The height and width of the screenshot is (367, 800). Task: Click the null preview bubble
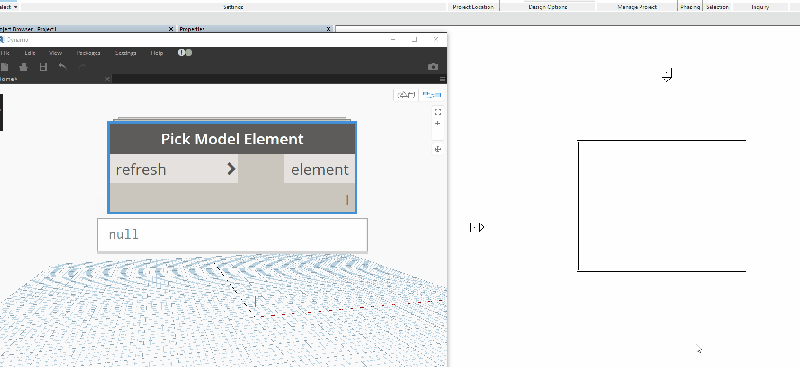pyautogui.click(x=232, y=235)
